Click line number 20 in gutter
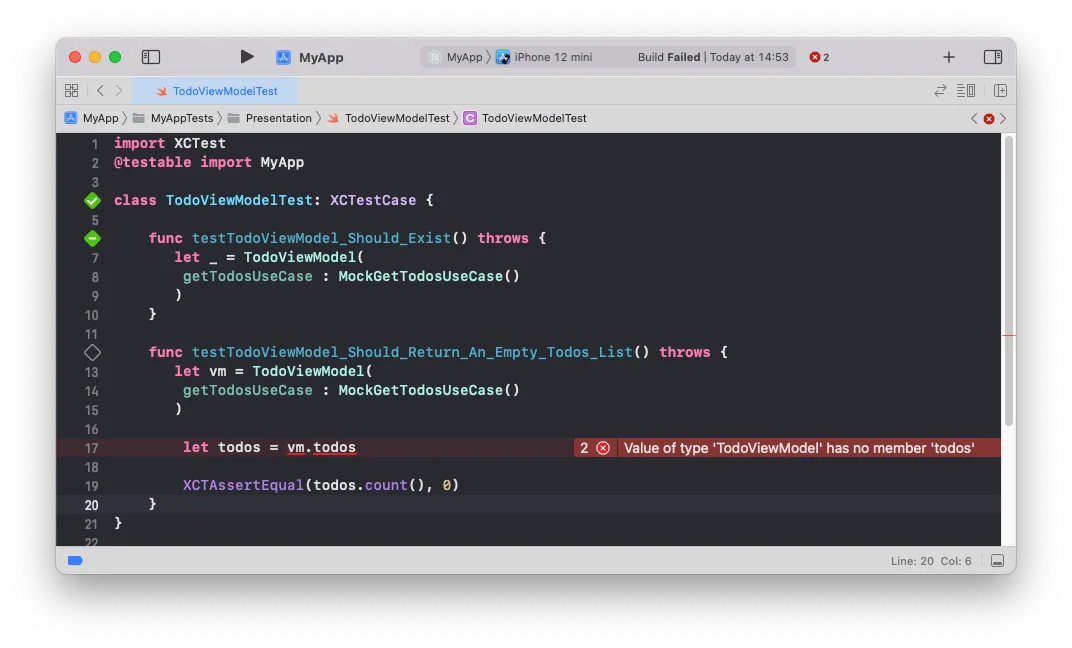Viewport: 1072px width, 648px height. click(x=92, y=505)
